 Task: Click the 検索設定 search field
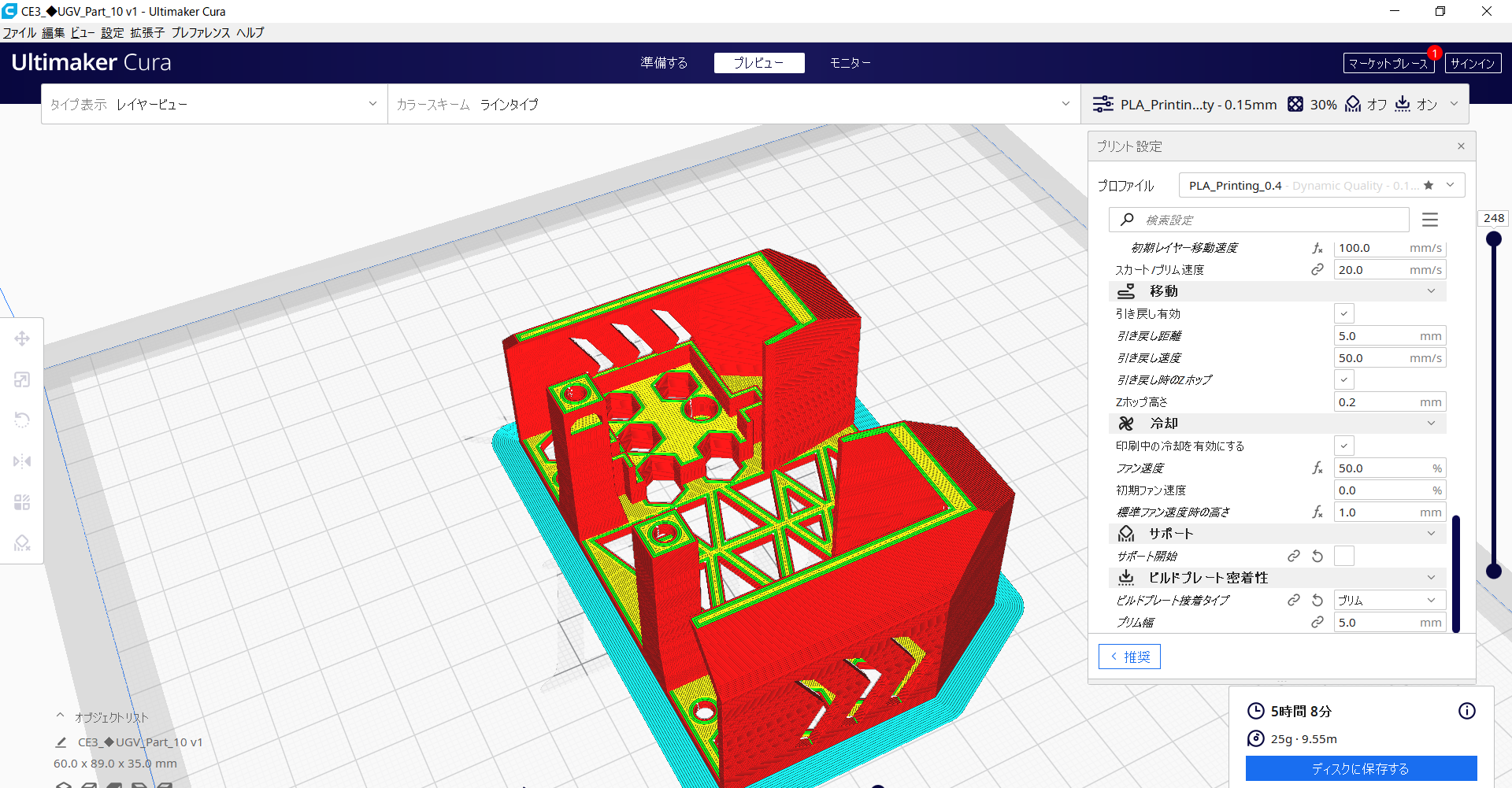click(x=1259, y=220)
